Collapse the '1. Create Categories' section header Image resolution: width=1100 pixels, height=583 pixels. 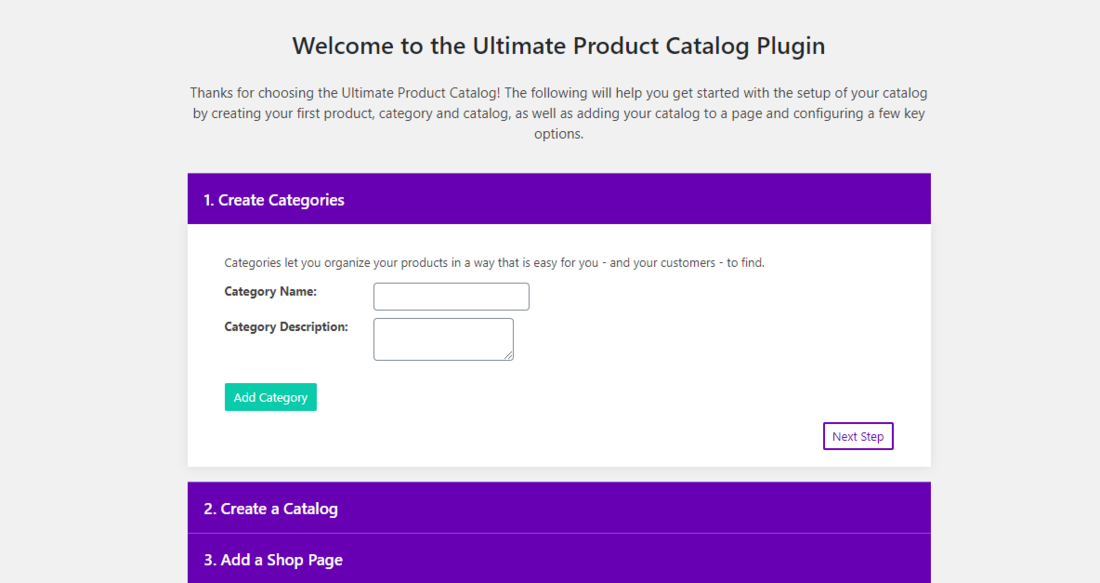tap(558, 200)
